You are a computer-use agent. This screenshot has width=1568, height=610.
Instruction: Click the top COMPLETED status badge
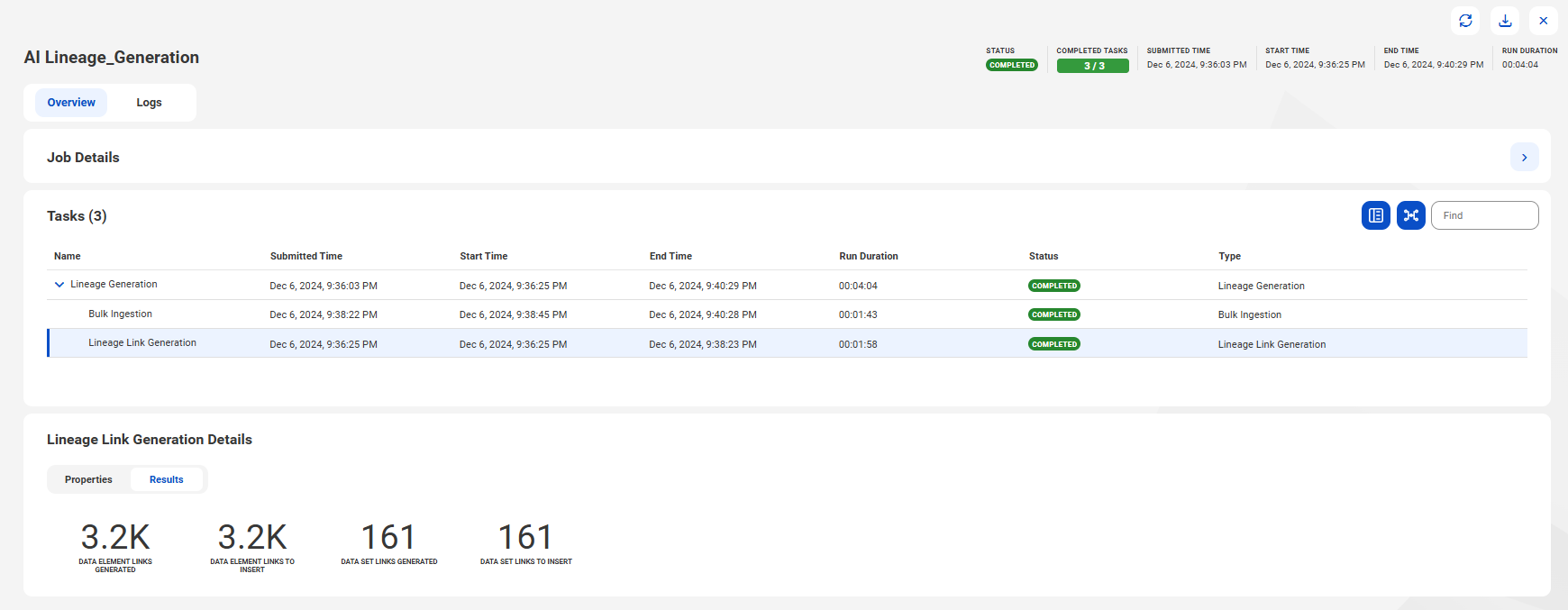(x=1012, y=65)
